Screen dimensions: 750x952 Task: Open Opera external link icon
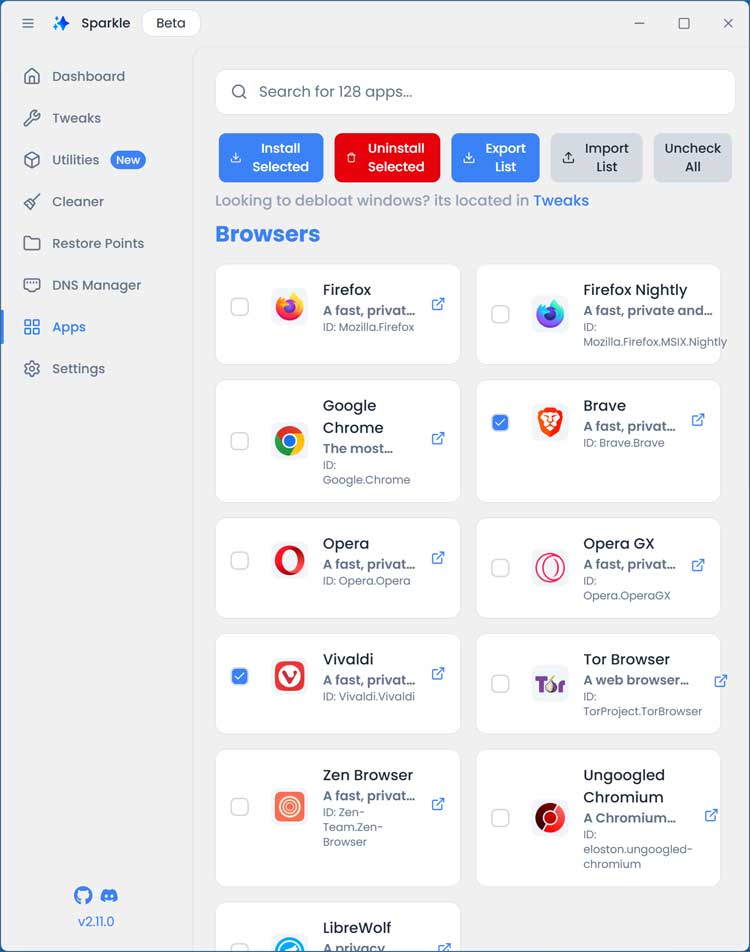point(438,557)
